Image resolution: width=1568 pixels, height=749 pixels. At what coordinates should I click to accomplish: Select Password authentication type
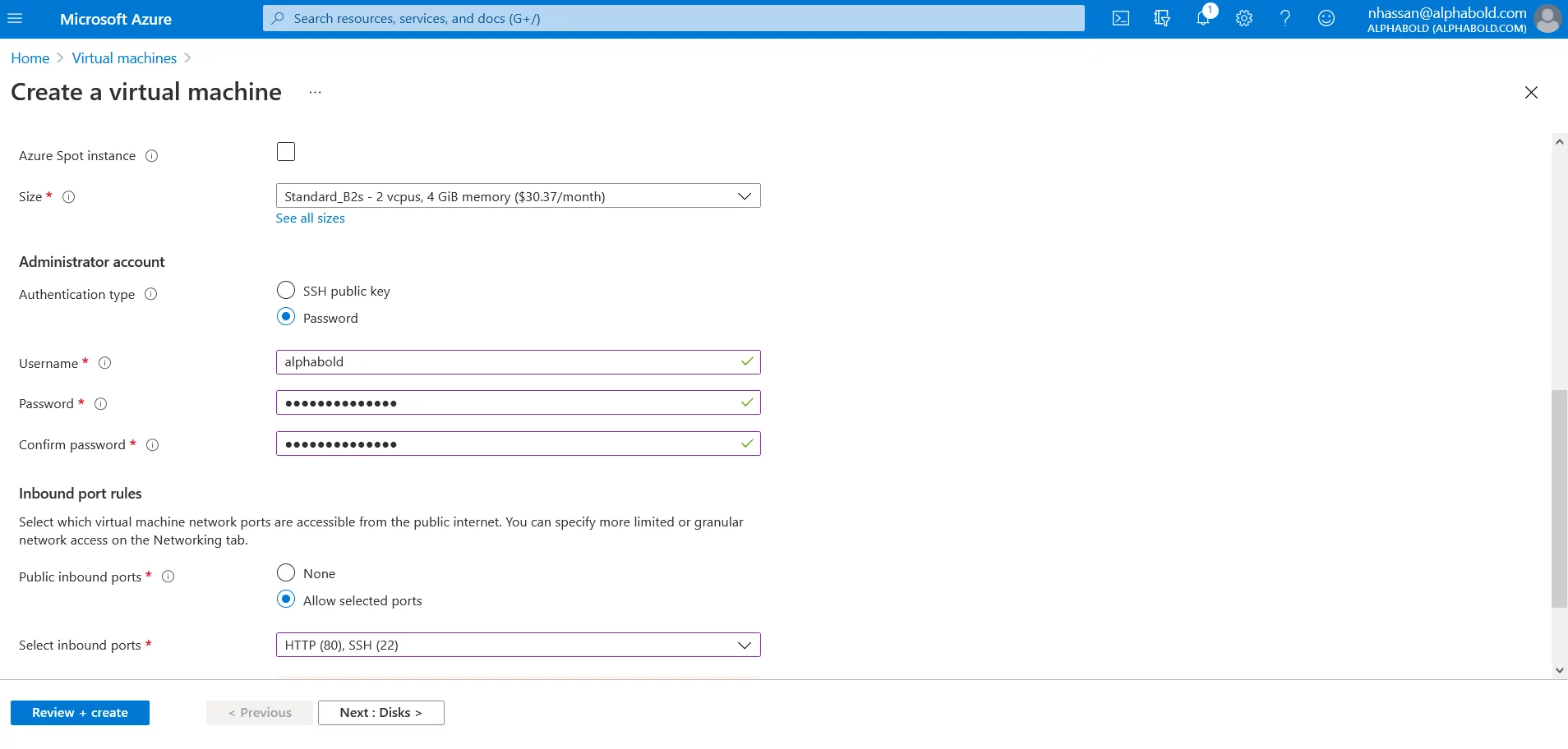tap(286, 317)
